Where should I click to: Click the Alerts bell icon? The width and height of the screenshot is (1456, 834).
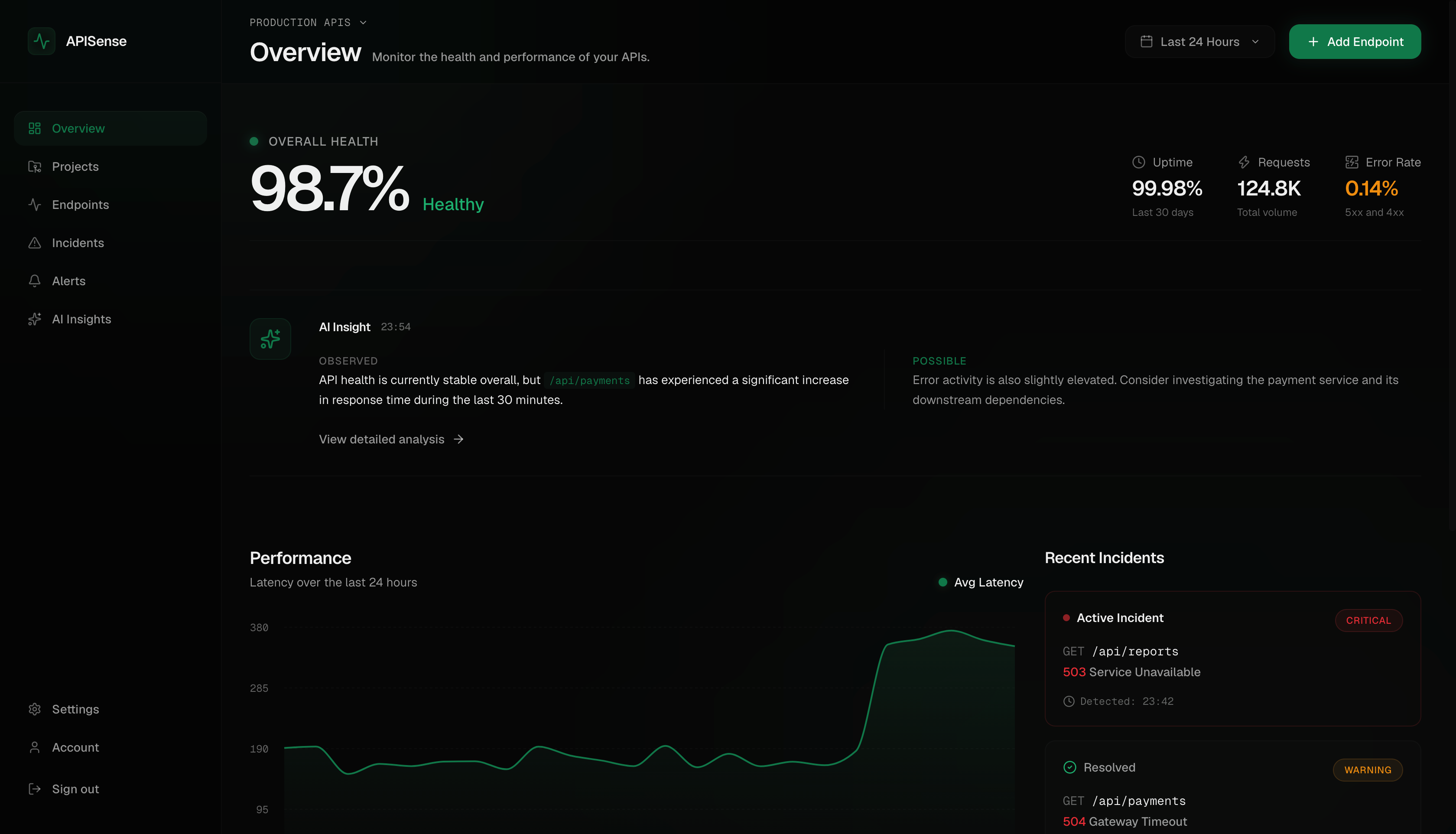(35, 281)
